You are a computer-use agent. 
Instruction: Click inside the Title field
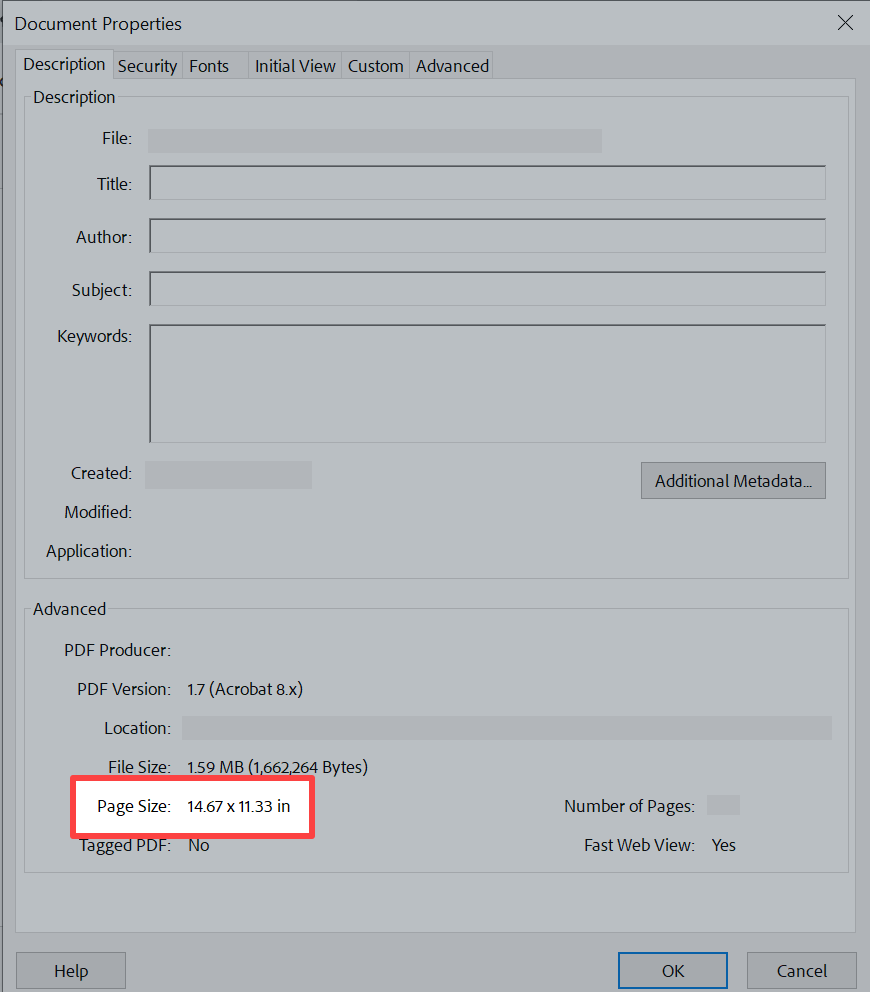(487, 182)
